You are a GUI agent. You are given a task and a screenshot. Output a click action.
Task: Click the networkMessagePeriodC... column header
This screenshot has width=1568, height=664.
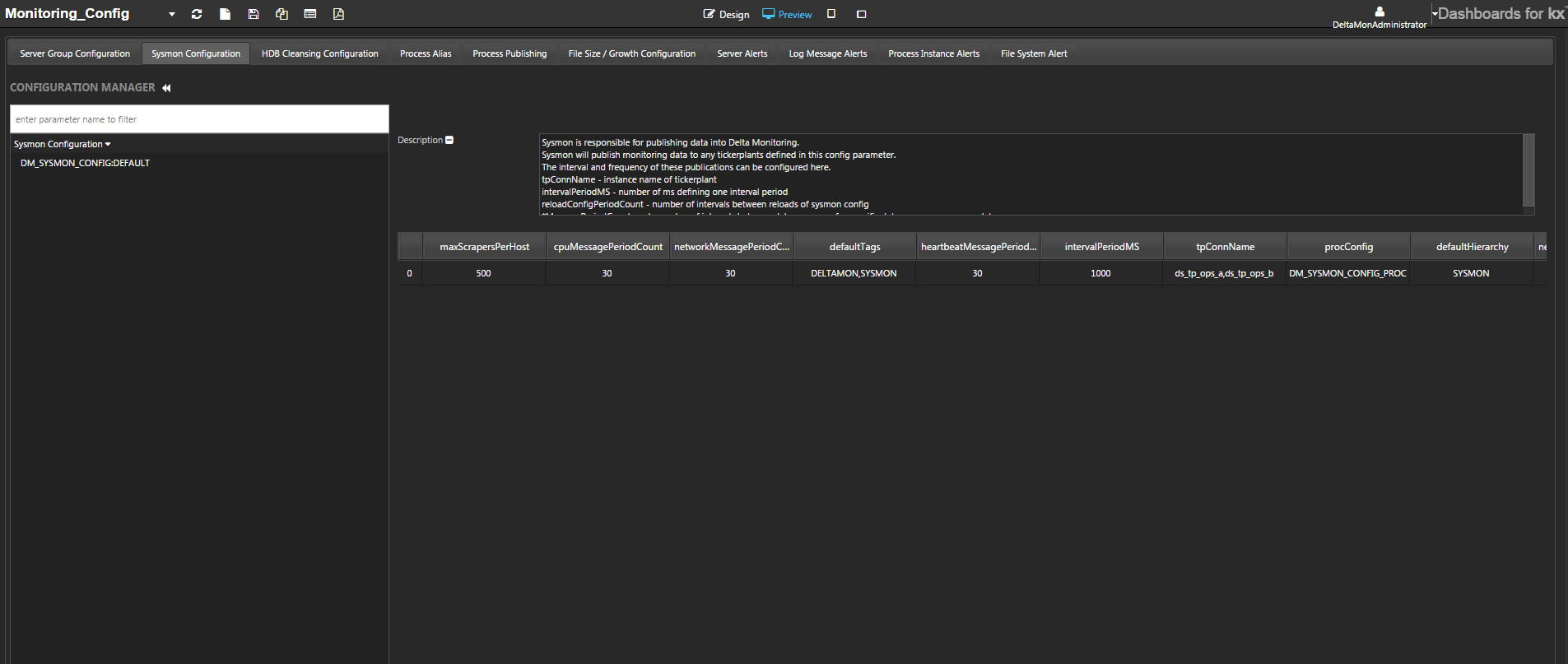pos(731,247)
